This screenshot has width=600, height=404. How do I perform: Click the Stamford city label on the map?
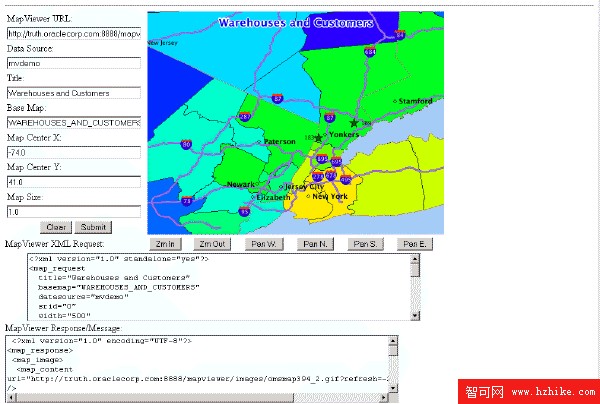[415, 101]
